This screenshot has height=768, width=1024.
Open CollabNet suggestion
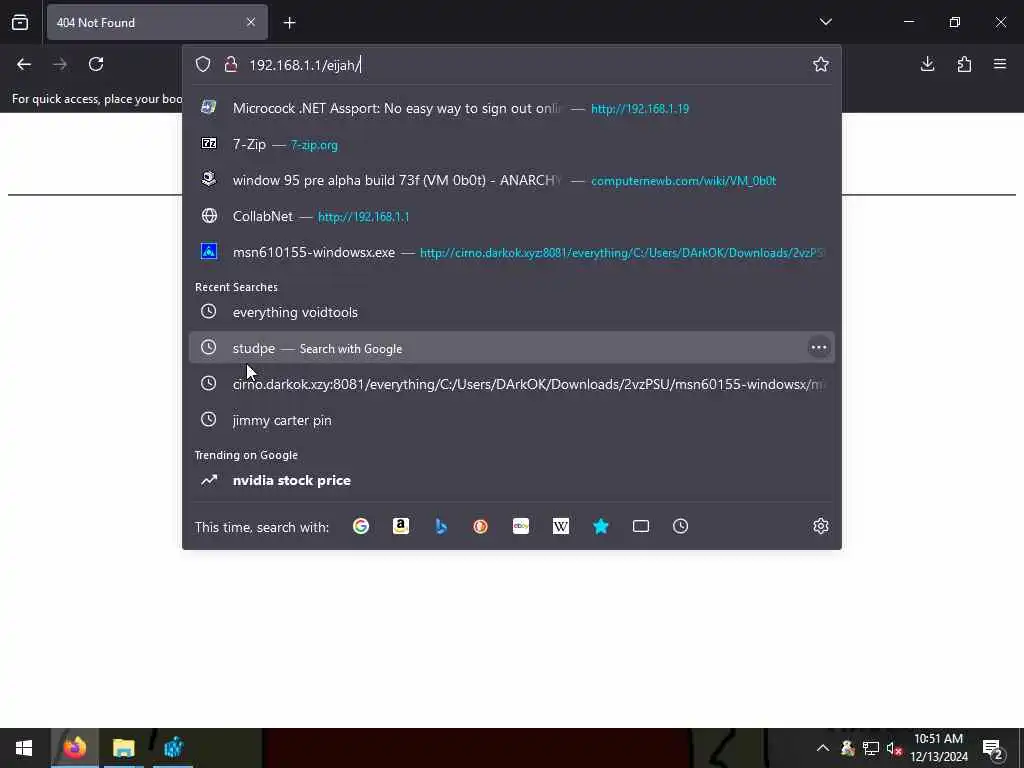pyautogui.click(x=511, y=216)
